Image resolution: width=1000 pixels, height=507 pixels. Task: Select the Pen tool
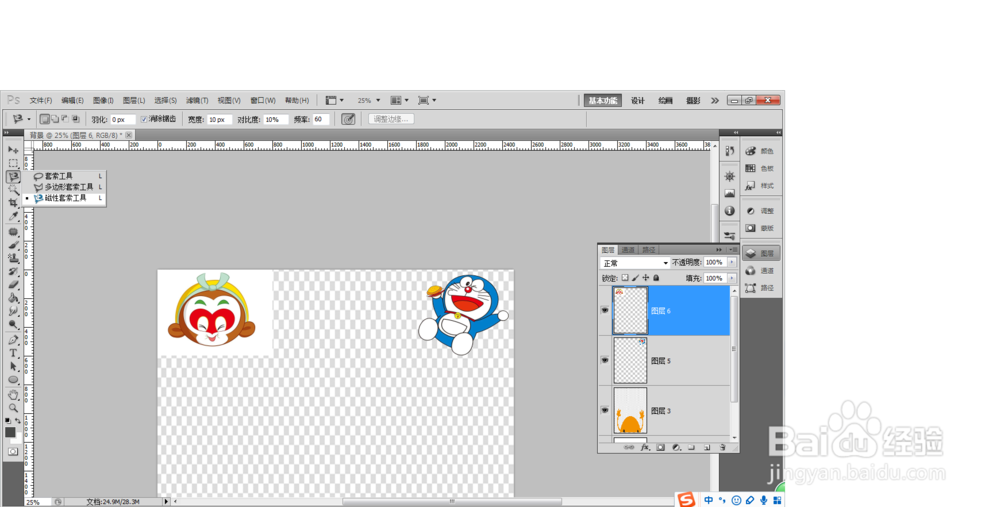[x=13, y=340]
